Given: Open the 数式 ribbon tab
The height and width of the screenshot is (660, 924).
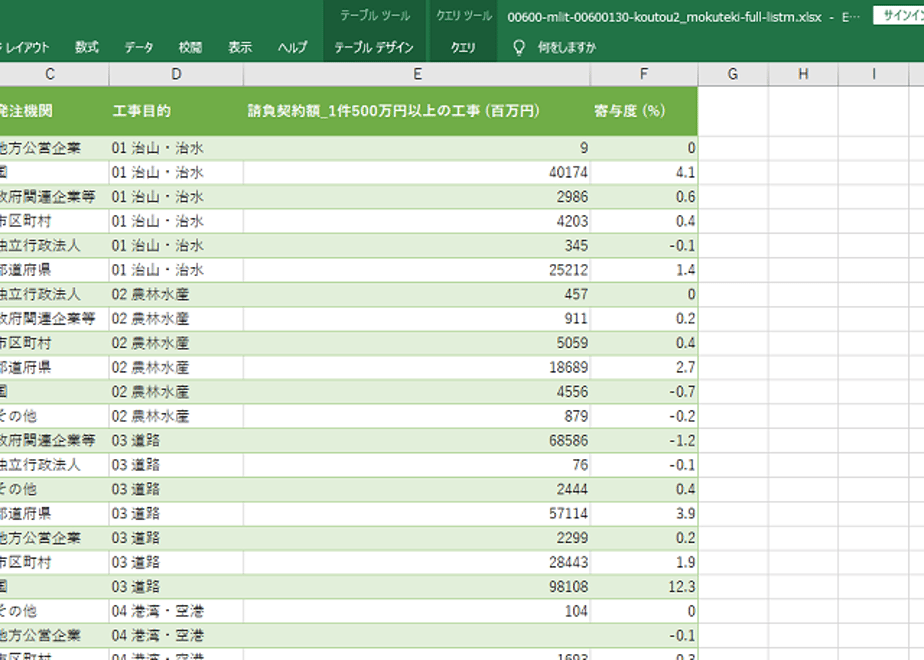Looking at the screenshot, I should click(87, 47).
